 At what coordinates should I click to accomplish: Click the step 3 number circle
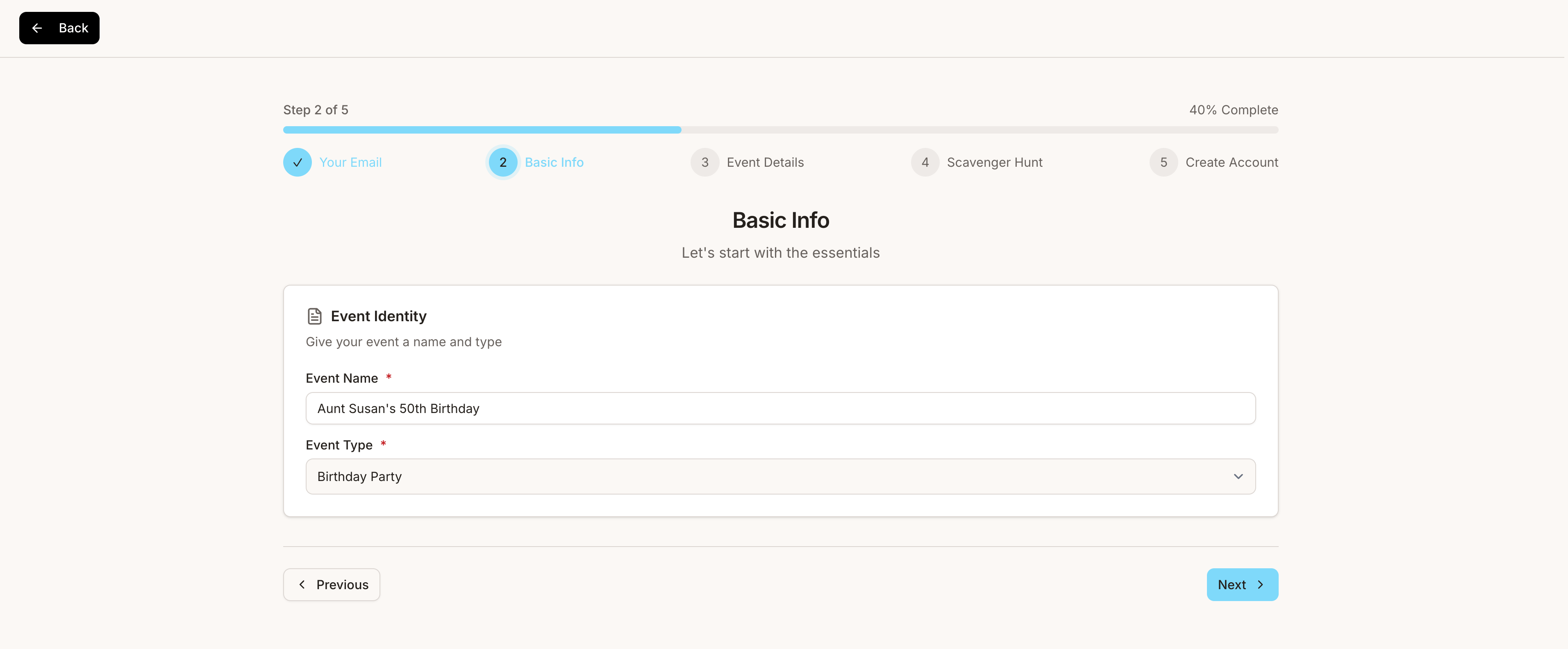click(704, 163)
